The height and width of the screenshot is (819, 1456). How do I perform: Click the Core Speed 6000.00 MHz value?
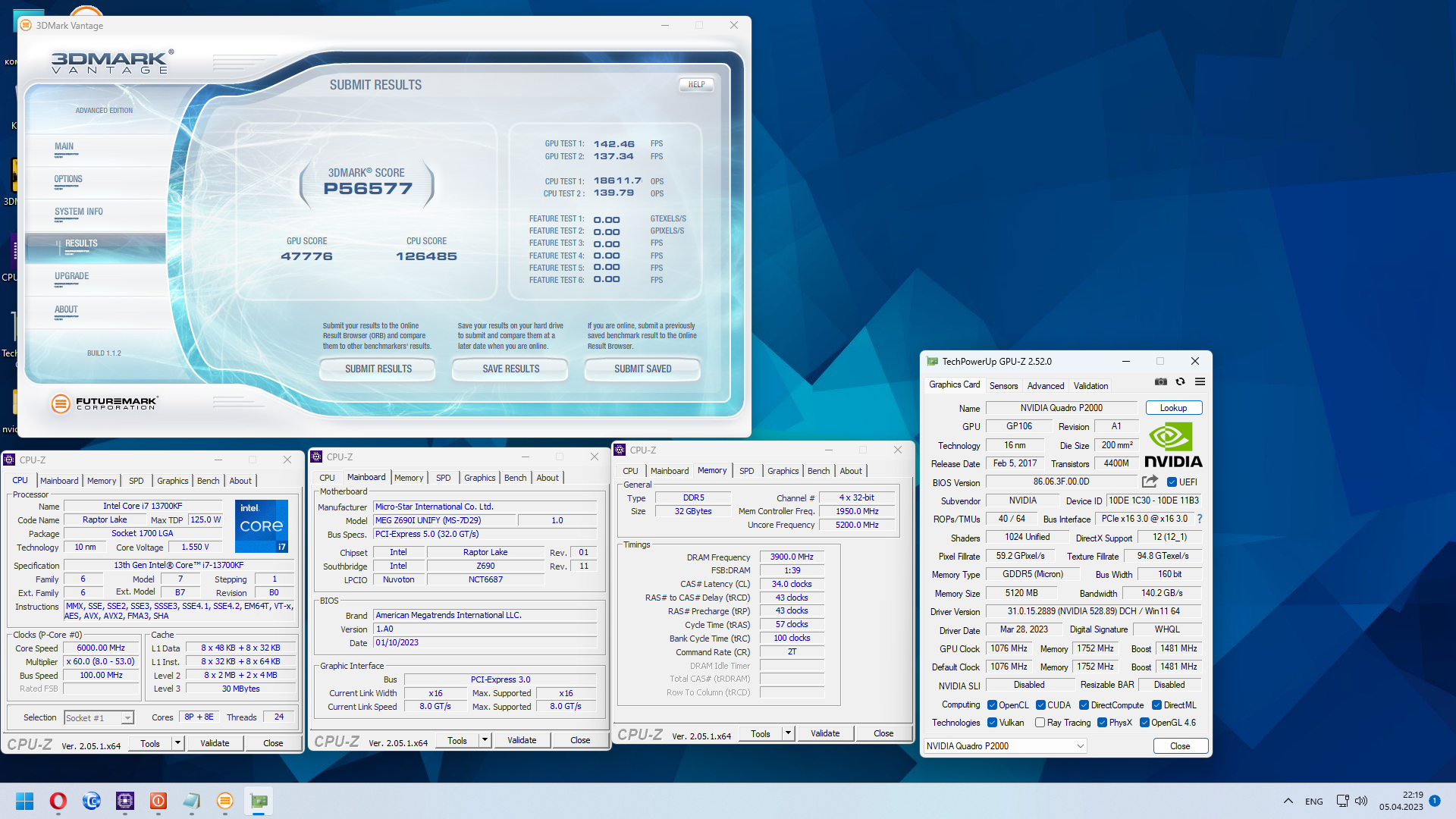click(x=101, y=648)
